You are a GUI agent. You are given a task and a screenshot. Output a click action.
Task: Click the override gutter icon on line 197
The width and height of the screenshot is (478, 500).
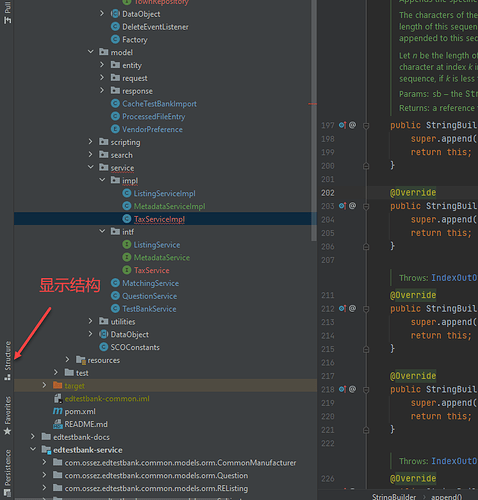(x=342, y=125)
